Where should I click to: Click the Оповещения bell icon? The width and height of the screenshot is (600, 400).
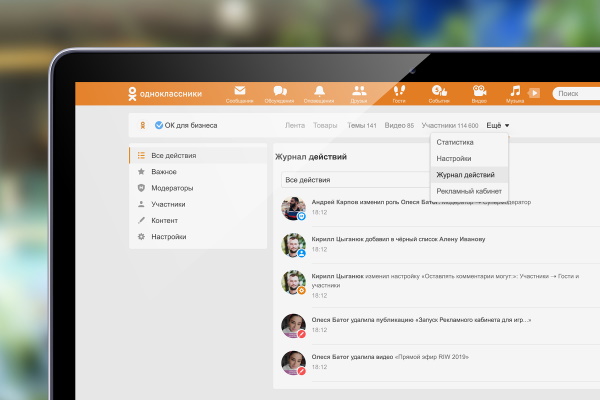coord(319,92)
